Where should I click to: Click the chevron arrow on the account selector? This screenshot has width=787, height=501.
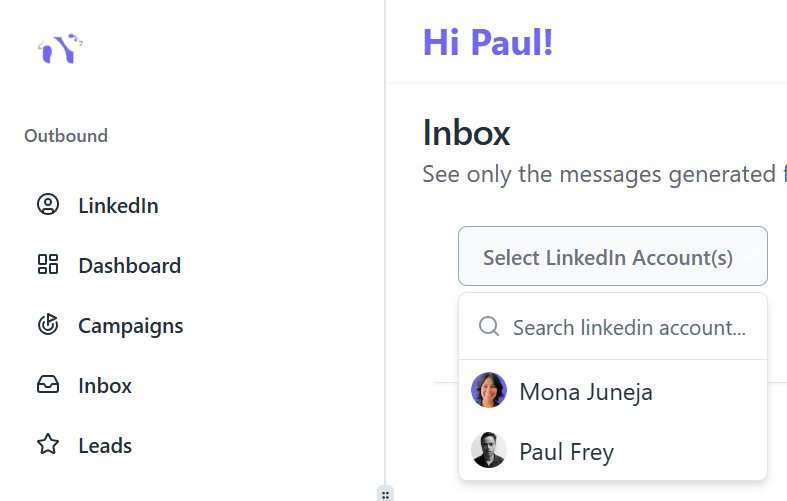pyautogui.click(x=749, y=257)
